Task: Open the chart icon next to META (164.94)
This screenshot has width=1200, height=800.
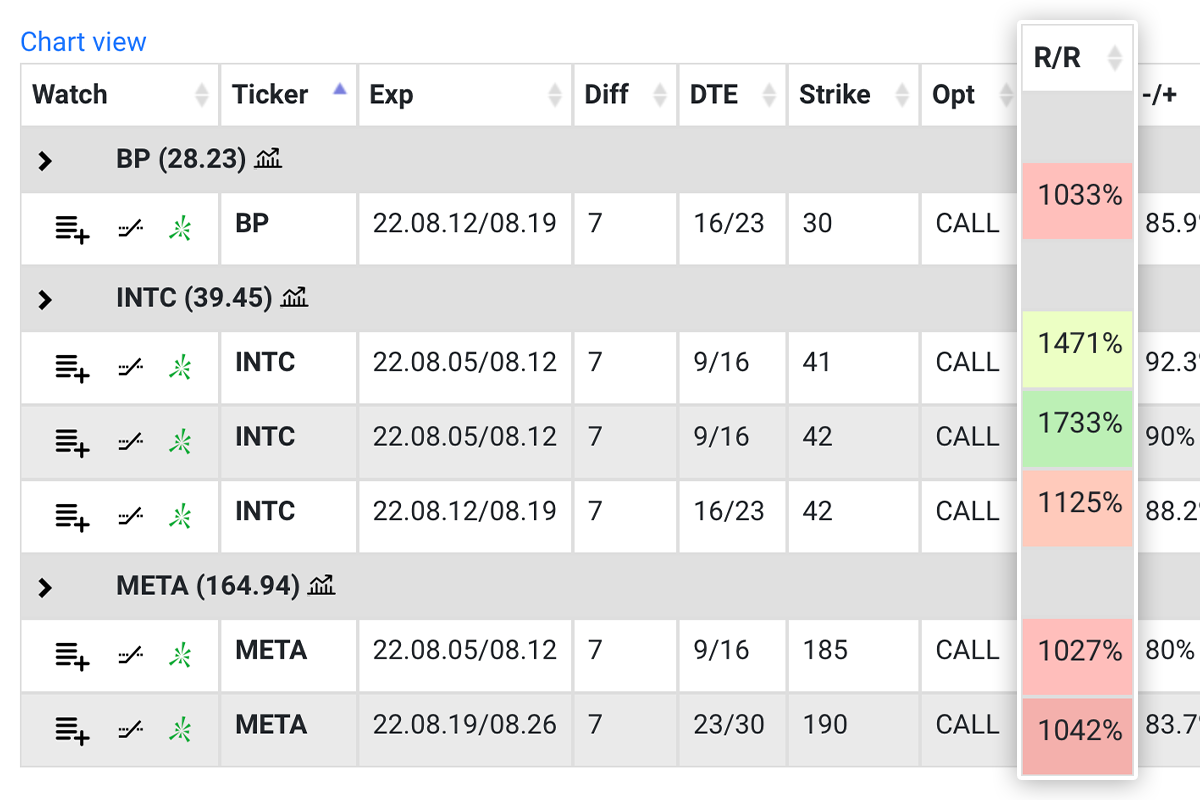Action: pos(321,585)
